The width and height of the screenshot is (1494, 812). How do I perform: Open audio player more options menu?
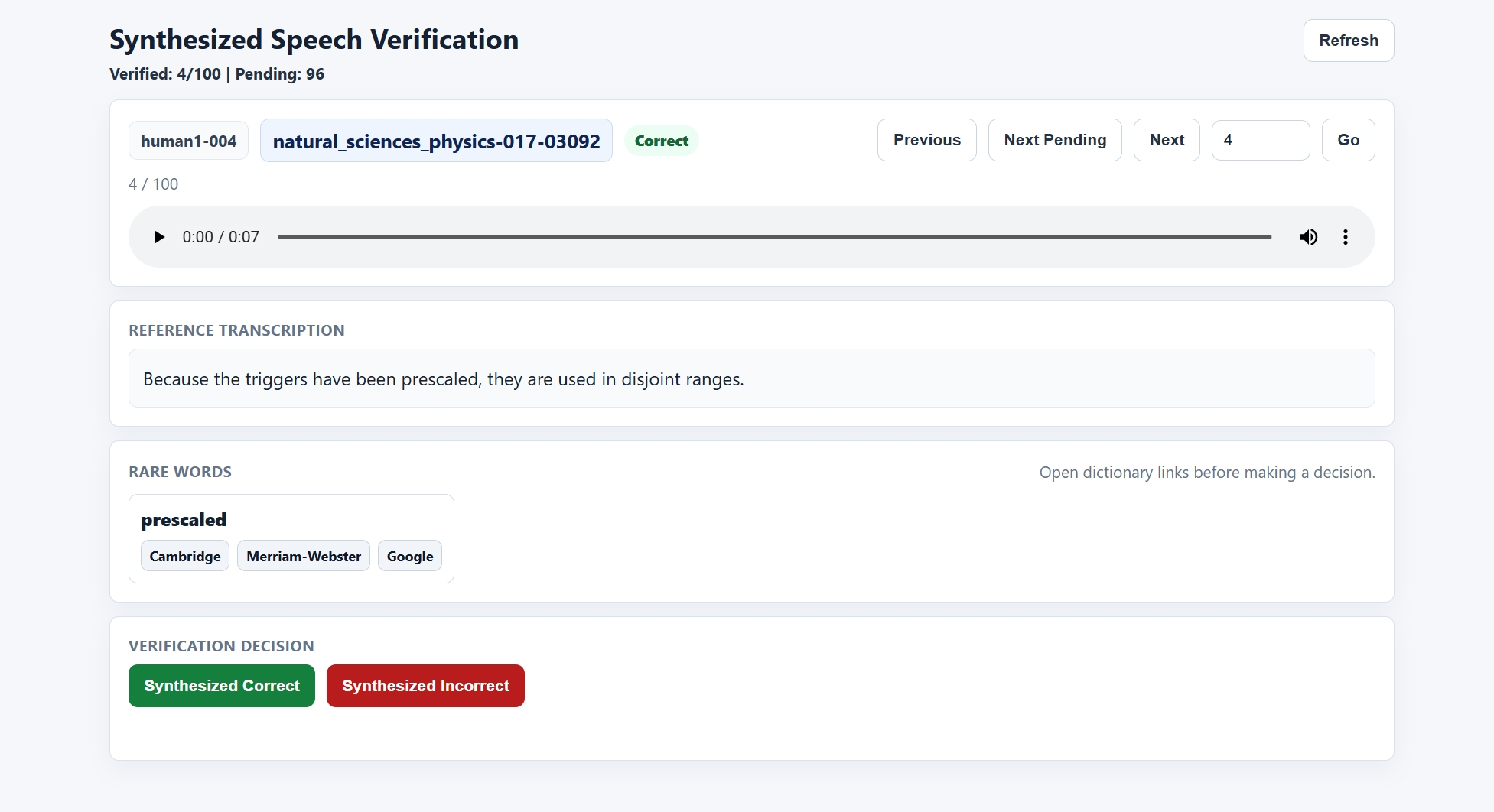1346,237
